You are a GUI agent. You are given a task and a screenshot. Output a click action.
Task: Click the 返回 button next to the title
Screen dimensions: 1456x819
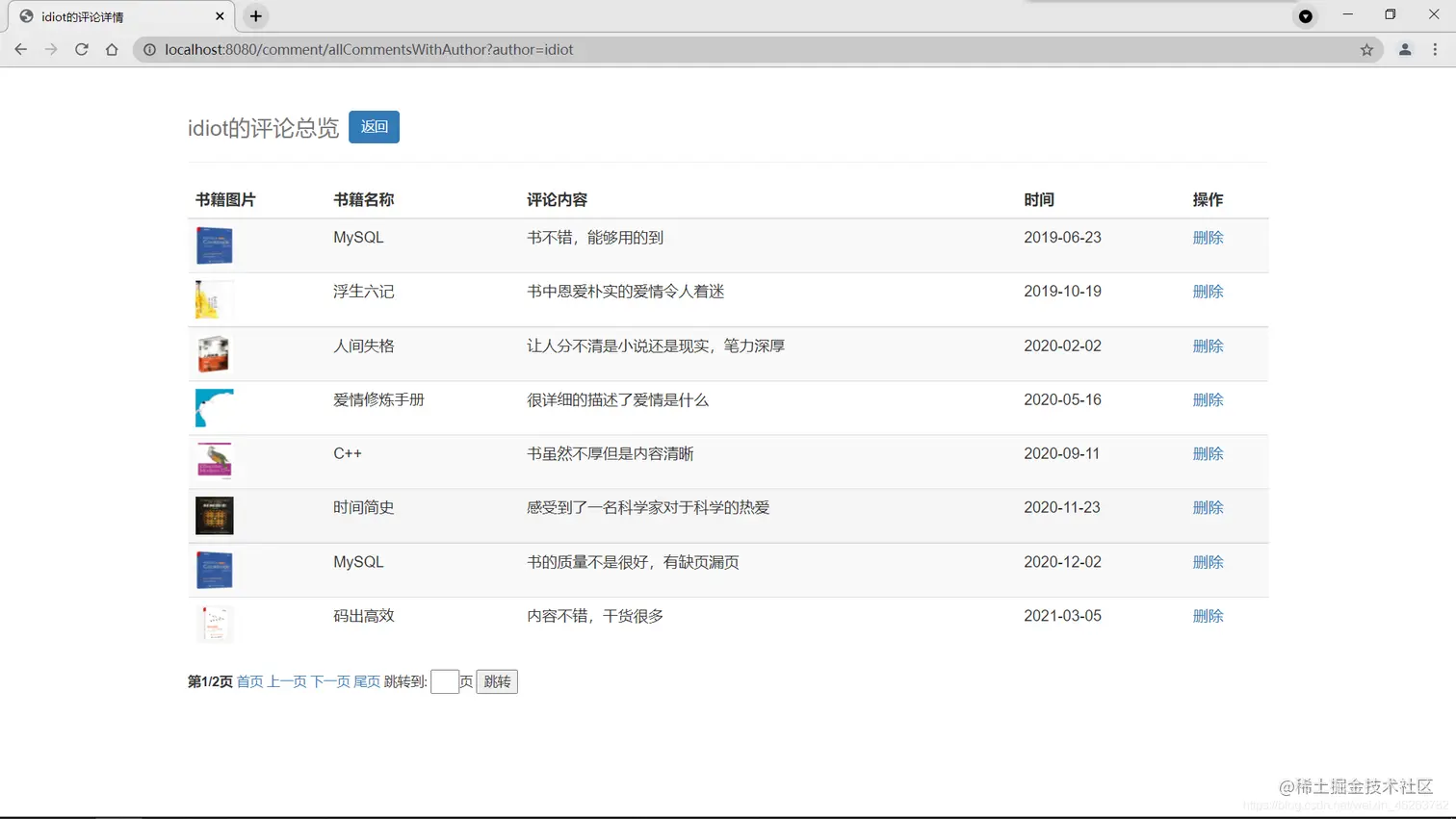[x=374, y=126]
